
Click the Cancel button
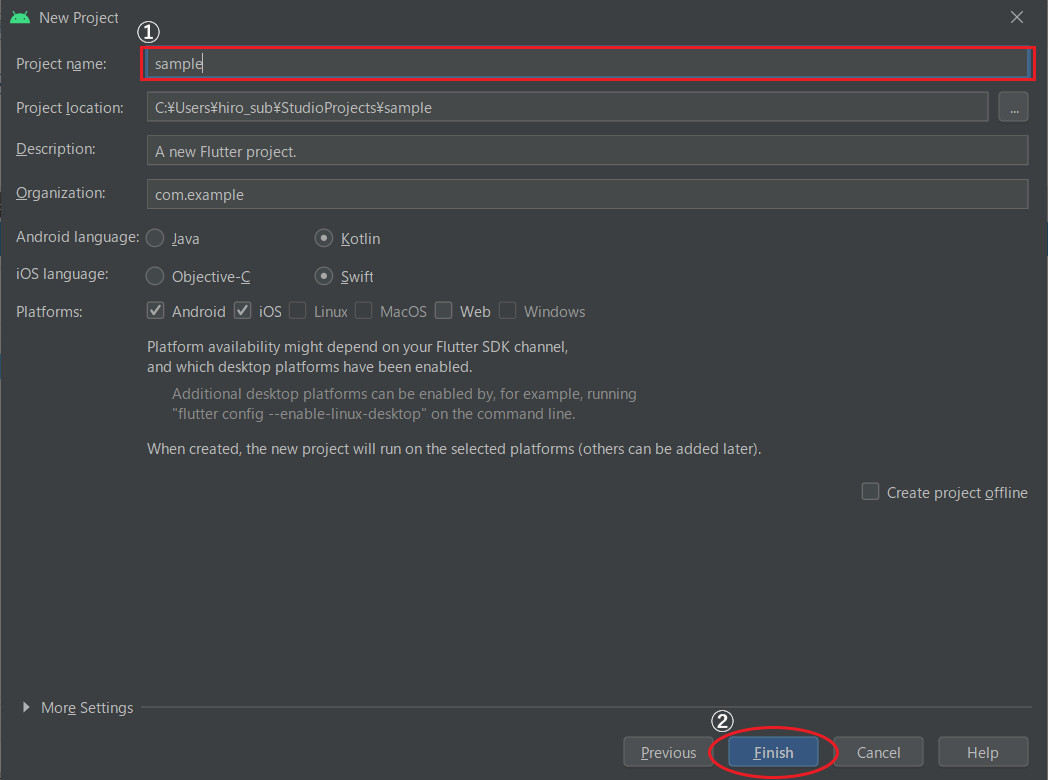(x=878, y=752)
